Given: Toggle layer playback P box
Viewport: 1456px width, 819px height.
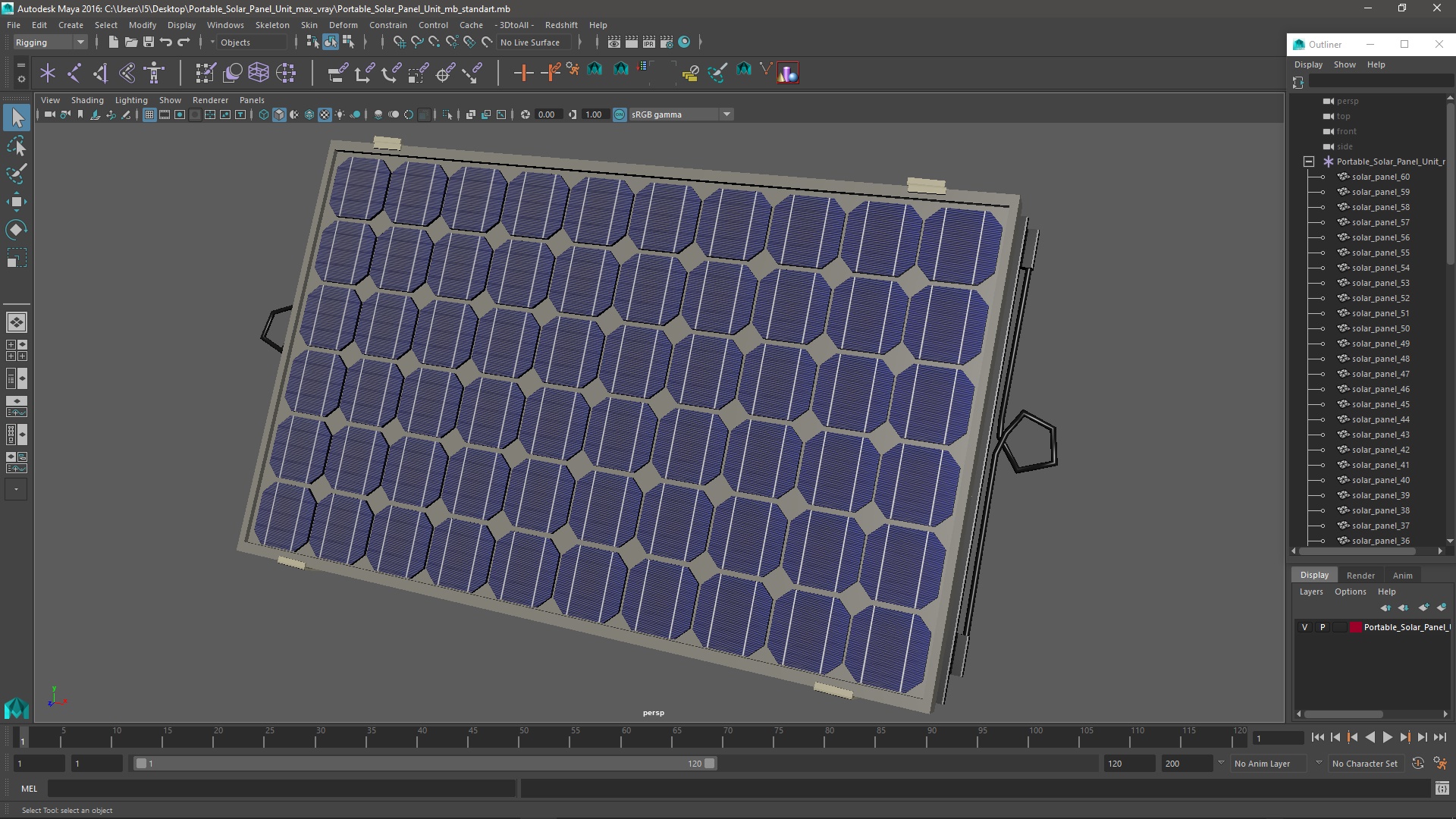Looking at the screenshot, I should tap(1323, 627).
